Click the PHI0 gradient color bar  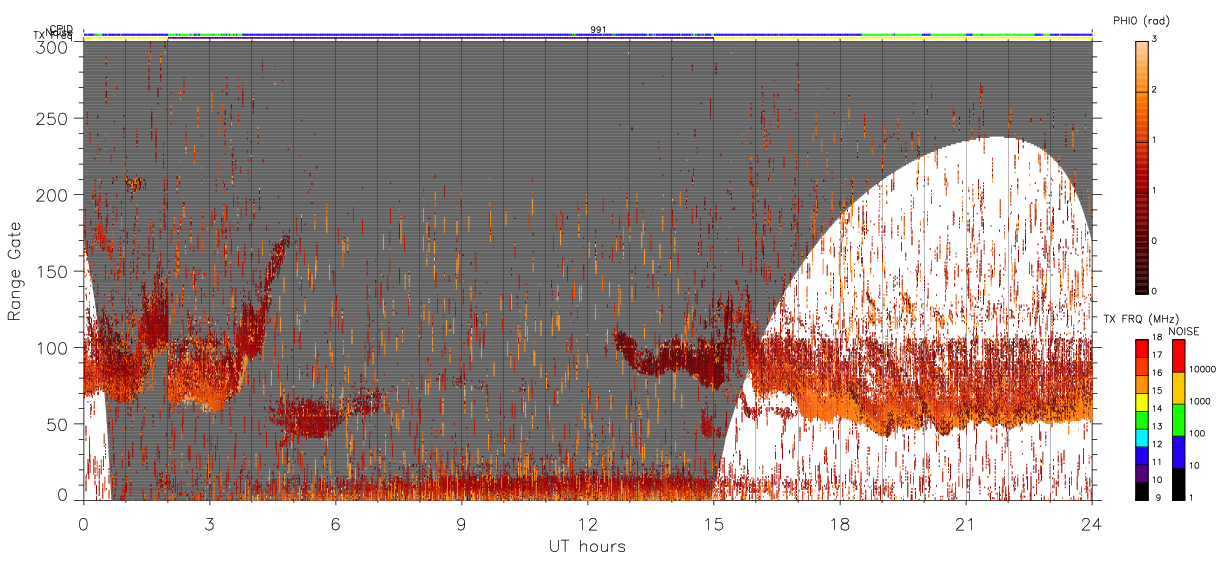click(1142, 166)
